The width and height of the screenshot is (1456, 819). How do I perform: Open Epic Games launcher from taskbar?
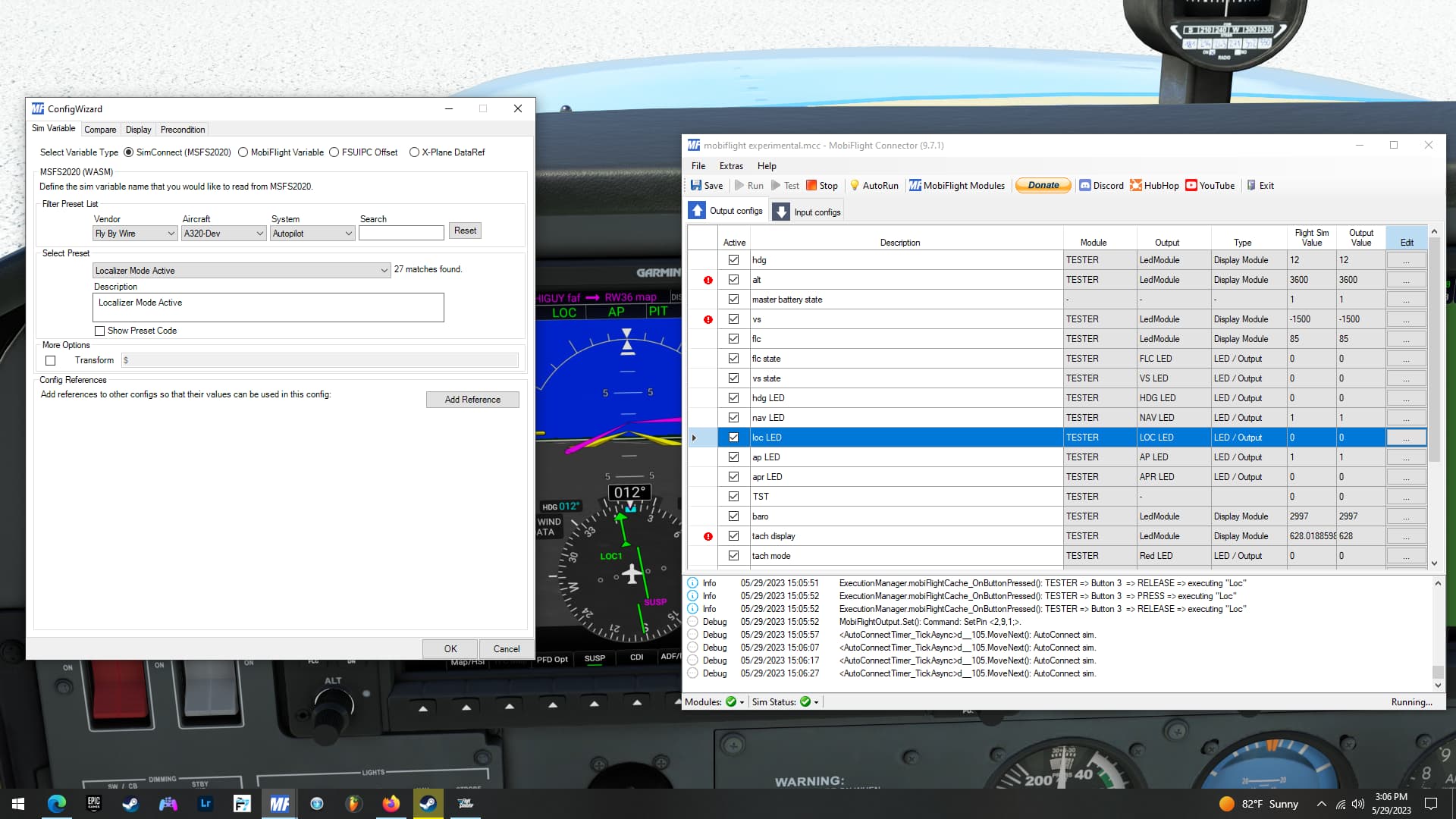pyautogui.click(x=93, y=804)
